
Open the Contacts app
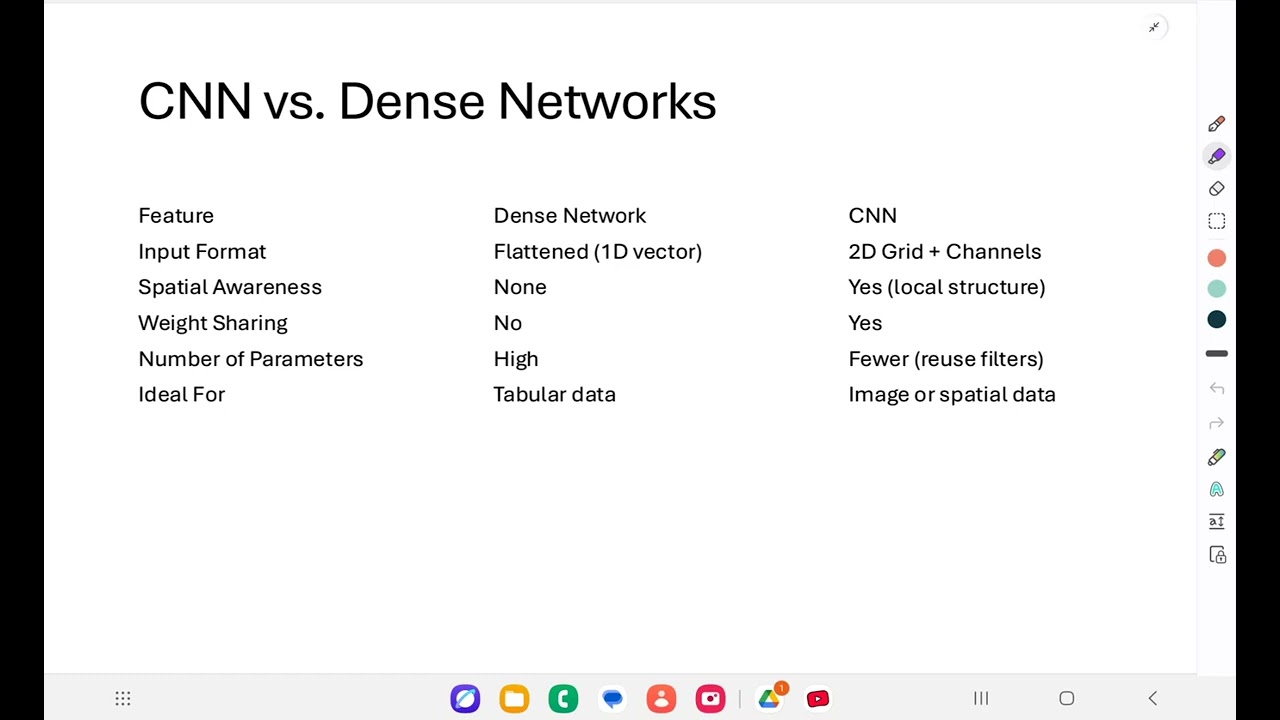click(x=661, y=698)
